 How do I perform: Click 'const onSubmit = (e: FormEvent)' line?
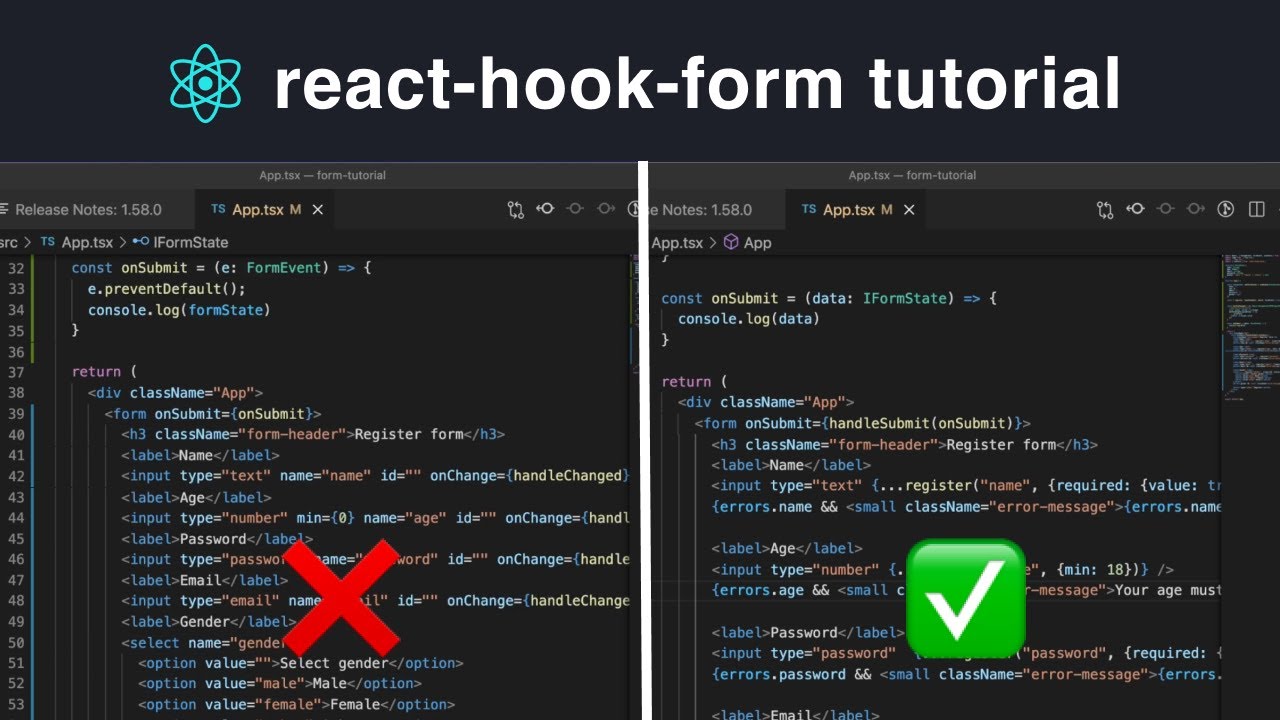pyautogui.click(x=221, y=268)
